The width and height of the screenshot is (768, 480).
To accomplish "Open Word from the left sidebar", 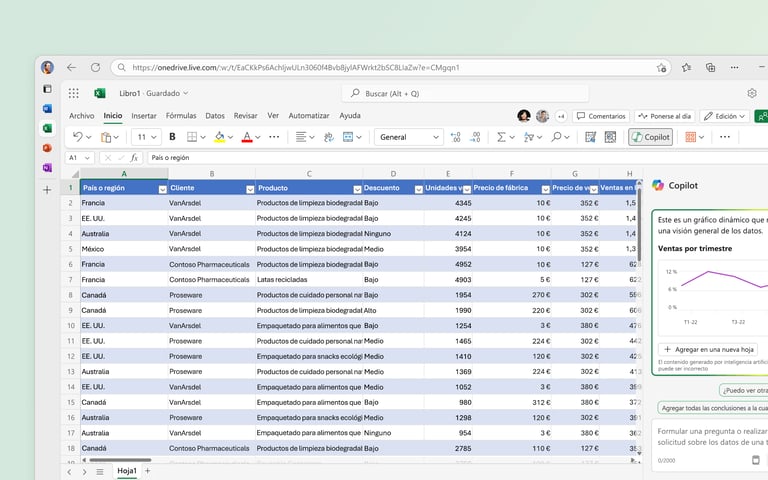I will (x=48, y=108).
